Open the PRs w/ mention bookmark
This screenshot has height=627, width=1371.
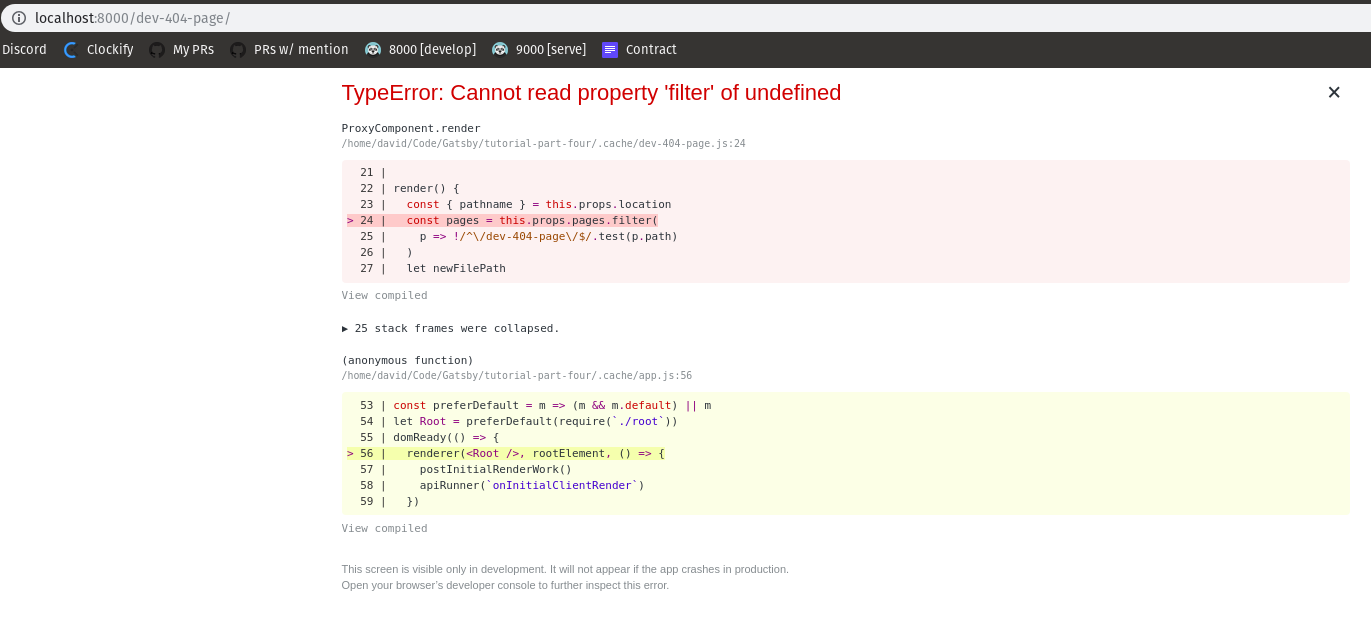coord(300,49)
